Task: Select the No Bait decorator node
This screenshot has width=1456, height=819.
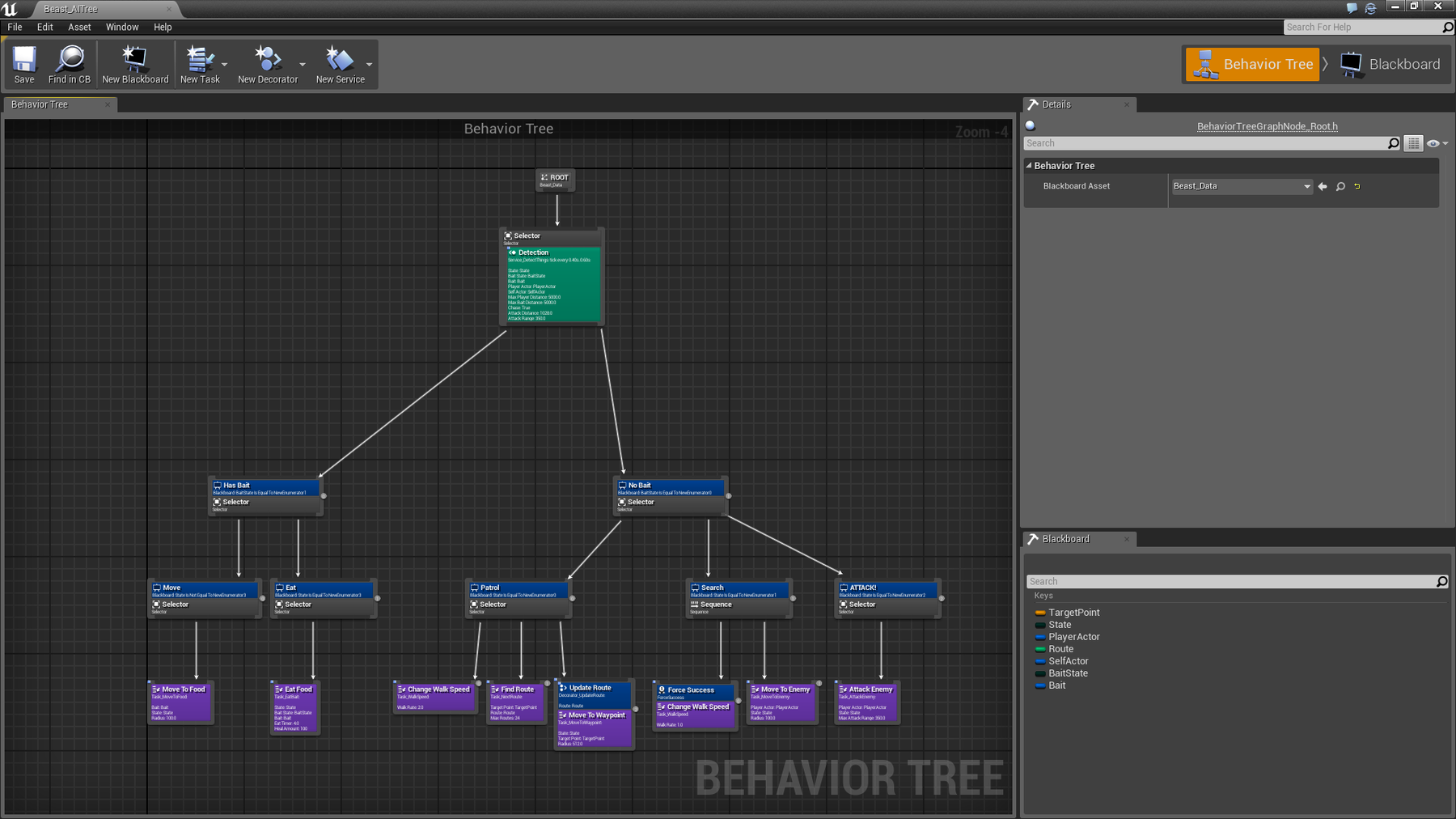Action: (670, 488)
